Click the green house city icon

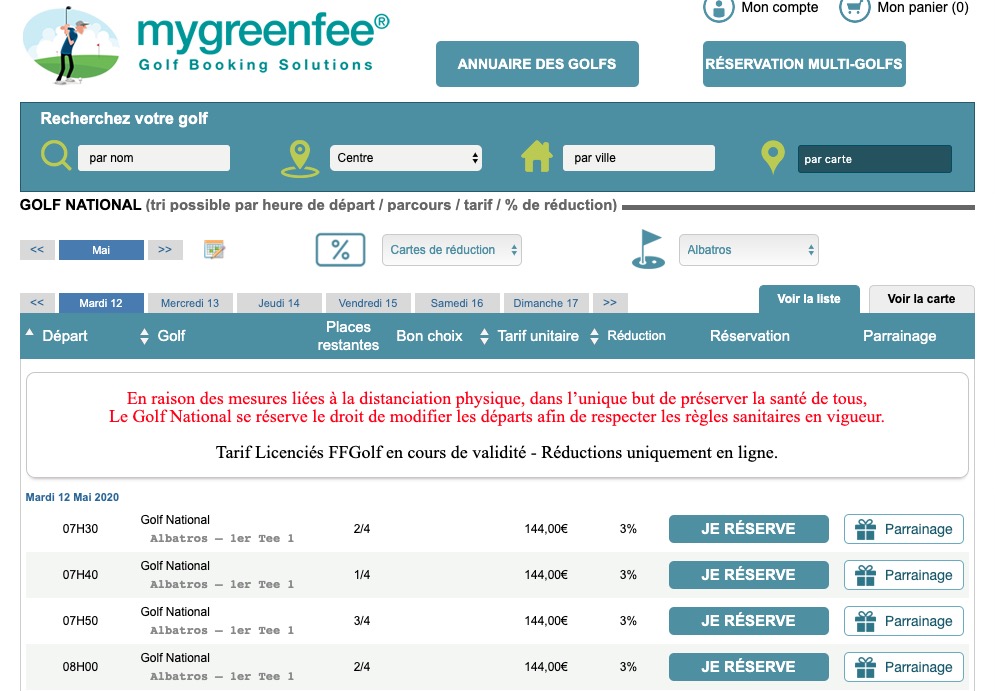pyautogui.click(x=537, y=157)
